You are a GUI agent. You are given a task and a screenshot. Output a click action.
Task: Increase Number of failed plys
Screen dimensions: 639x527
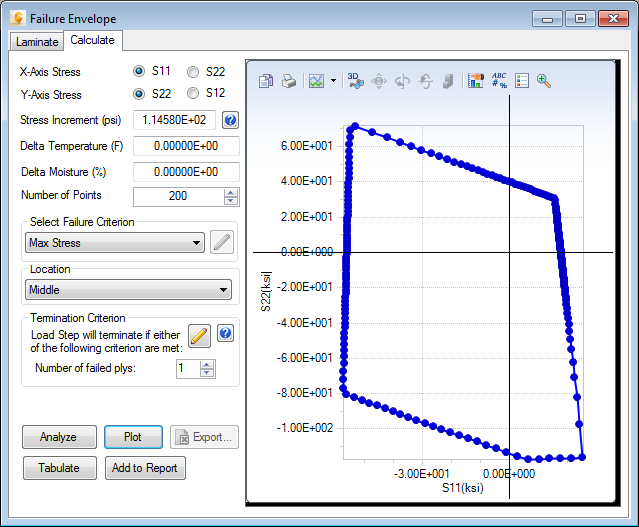tap(207, 365)
